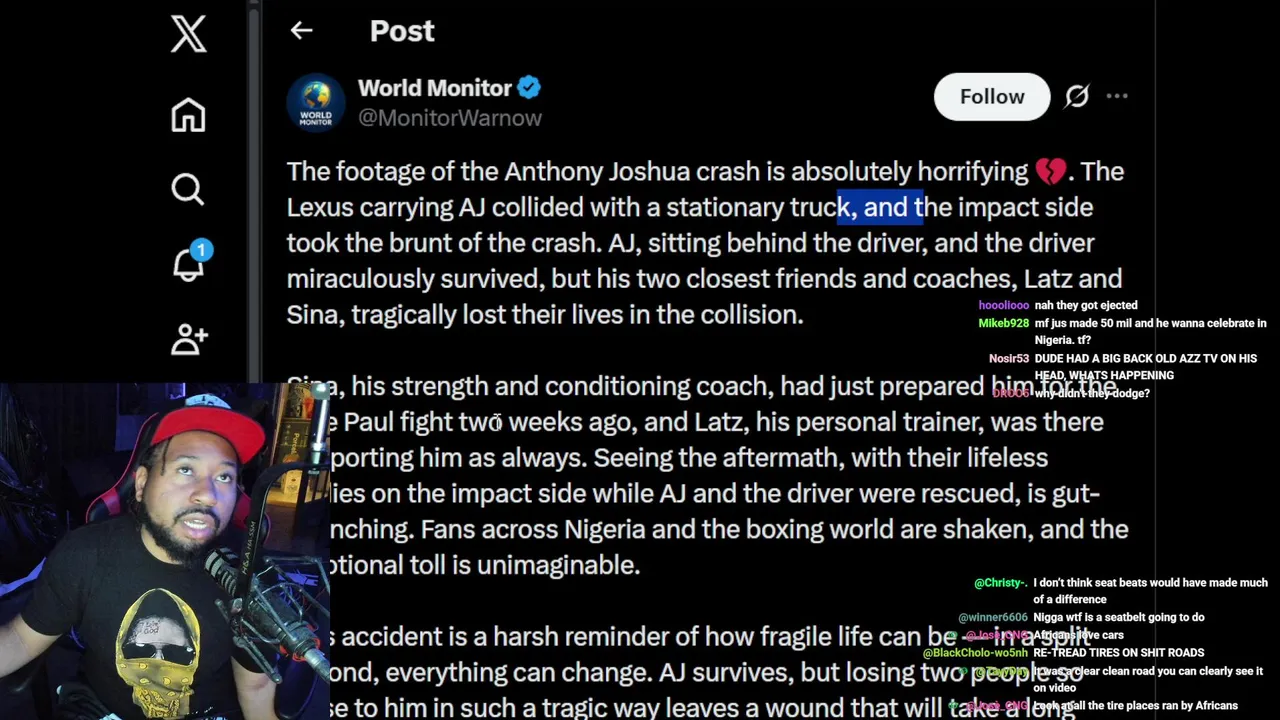This screenshot has width=1280, height=720.
Task: Click the broken heart emoji in post
Action: pyautogui.click(x=1050, y=172)
